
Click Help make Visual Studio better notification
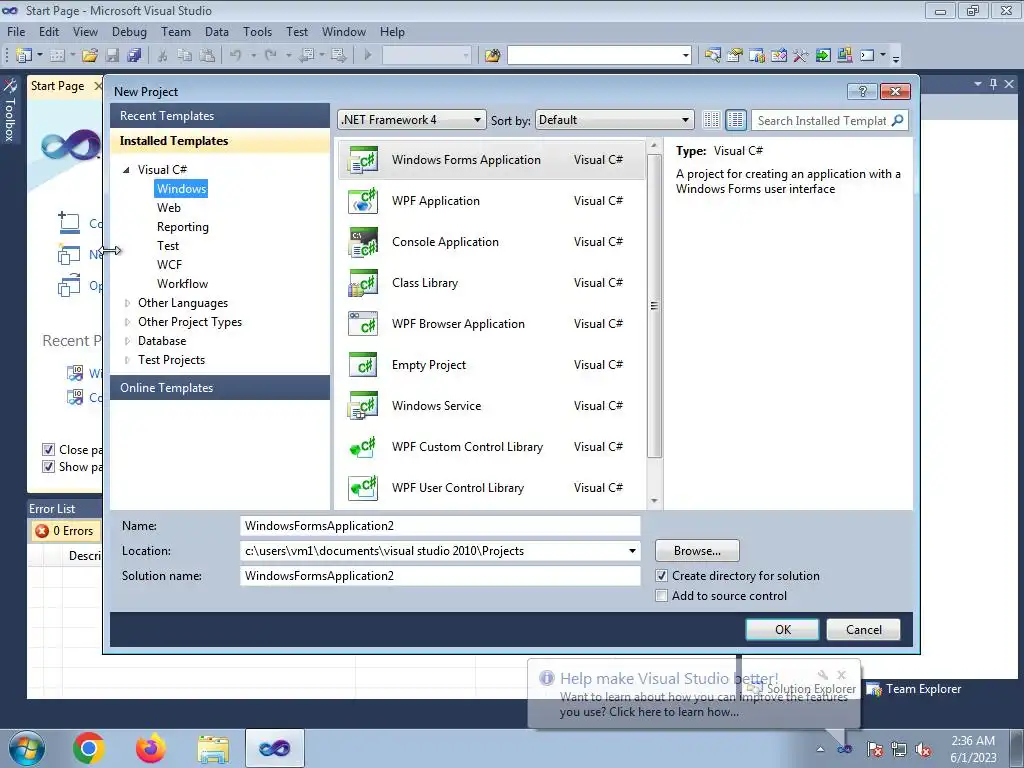point(694,694)
